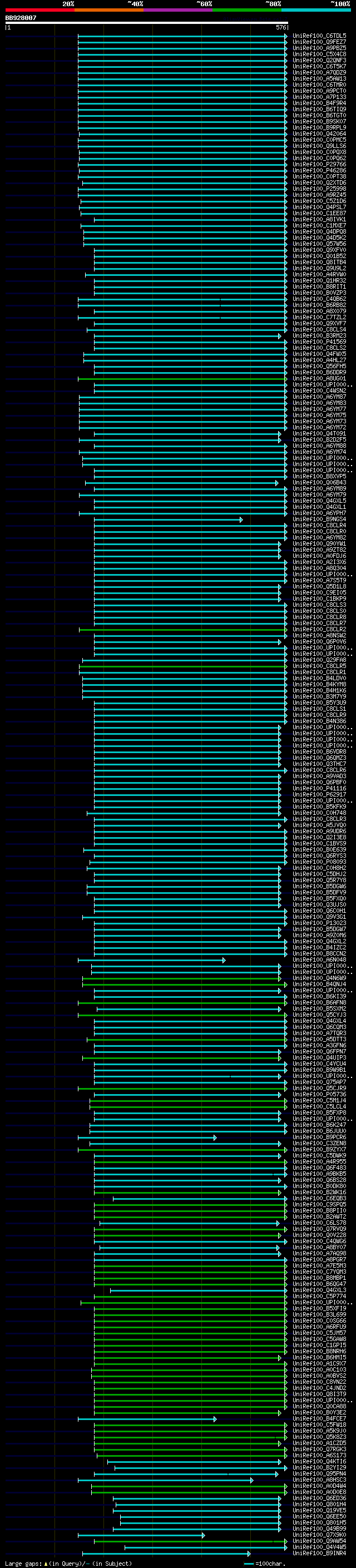Click the UniRef100_B5KFK9 label
The width and height of the screenshot is (356, 1568).
[319, 807]
